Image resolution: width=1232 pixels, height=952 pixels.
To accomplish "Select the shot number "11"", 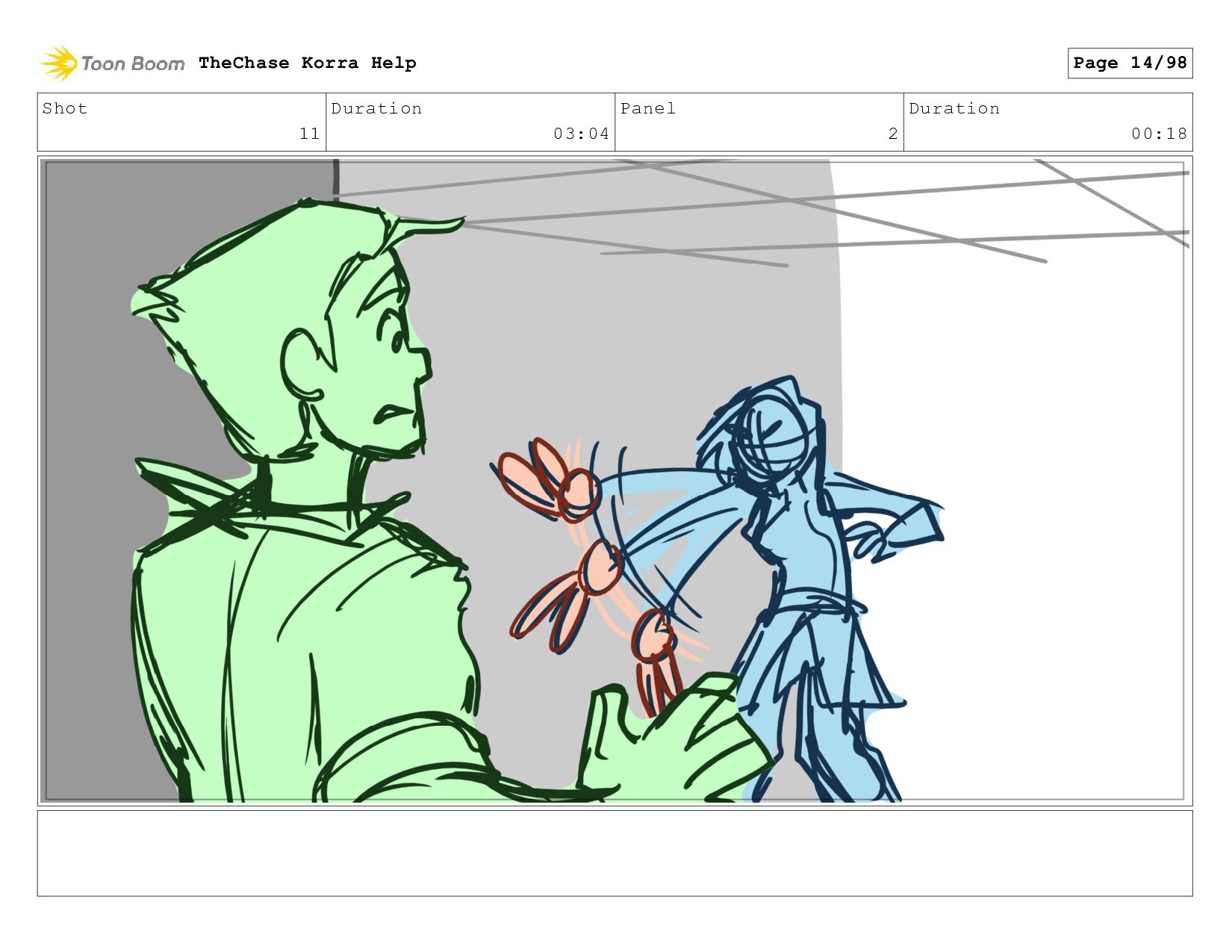I will pyautogui.click(x=310, y=134).
